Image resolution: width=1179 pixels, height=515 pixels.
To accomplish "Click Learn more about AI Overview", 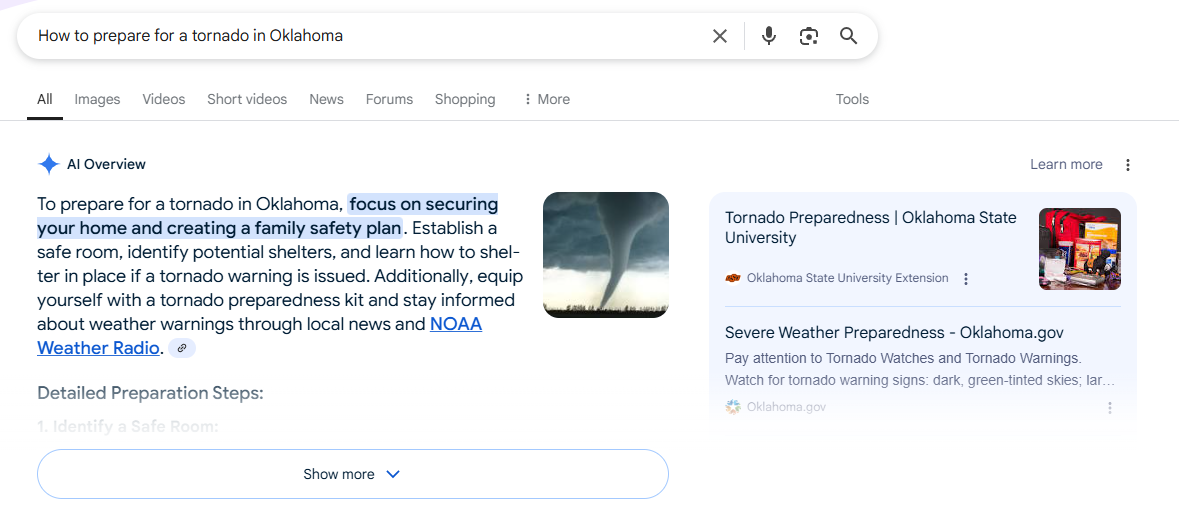I will pos(1066,165).
